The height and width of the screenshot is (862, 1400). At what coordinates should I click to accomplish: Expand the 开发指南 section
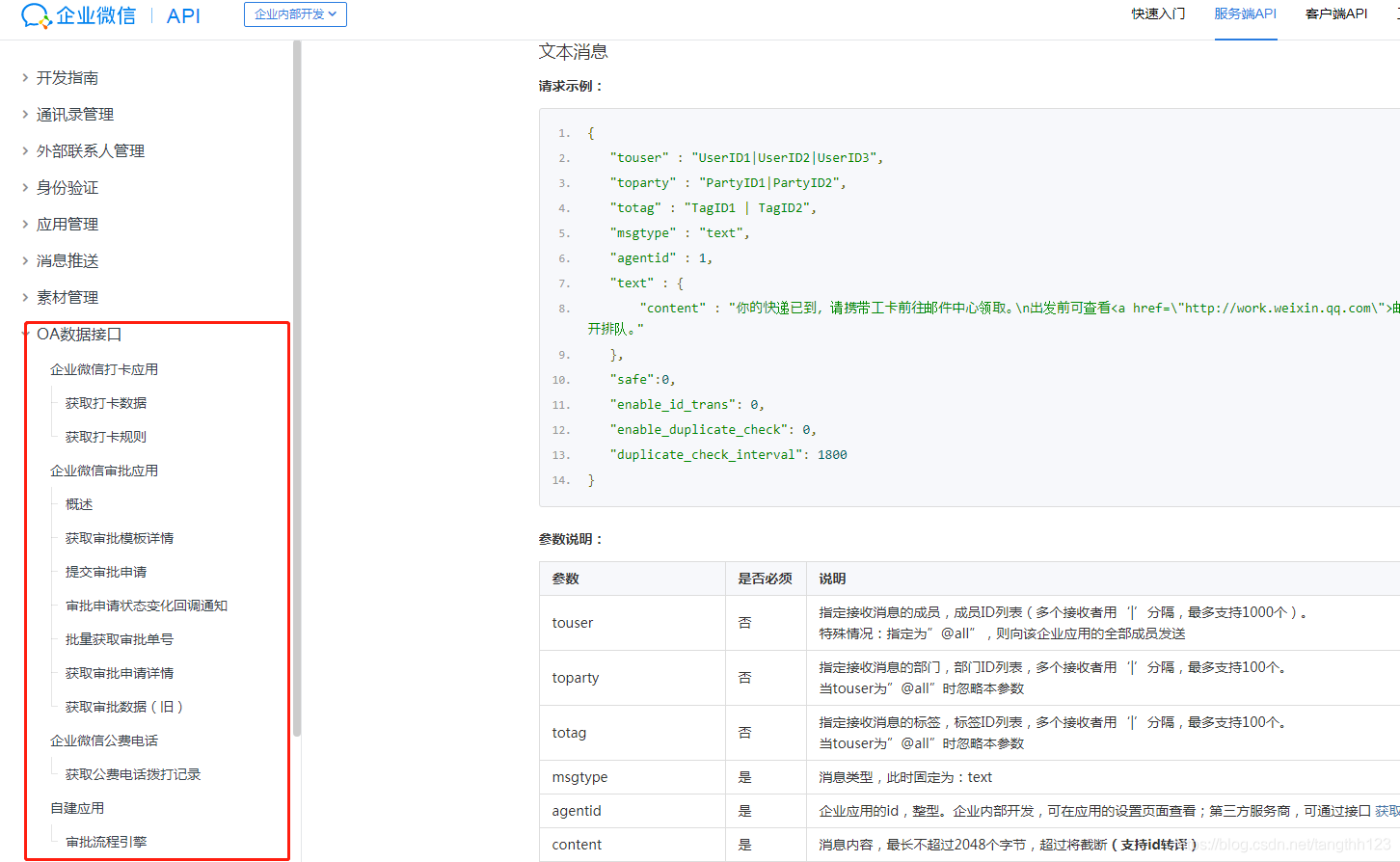click(67, 78)
